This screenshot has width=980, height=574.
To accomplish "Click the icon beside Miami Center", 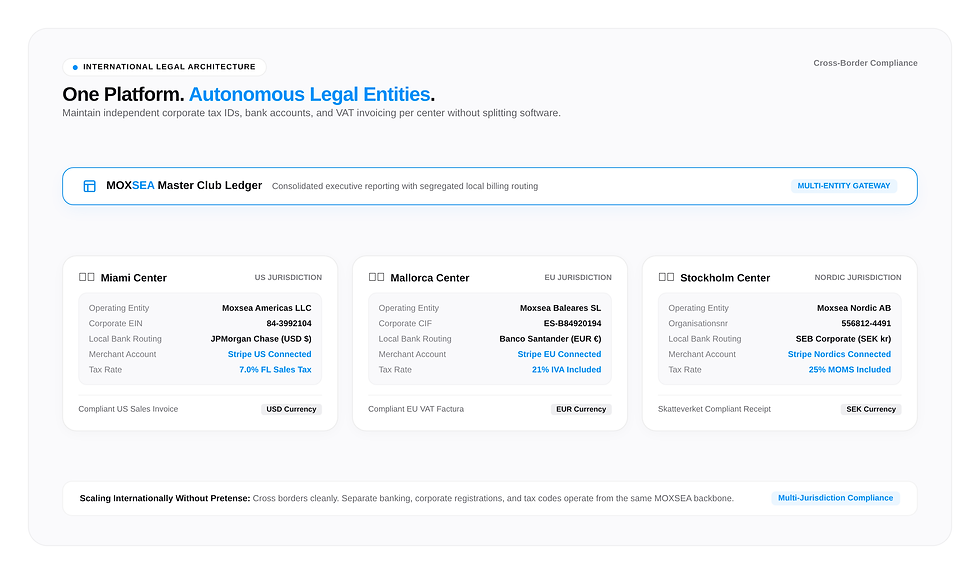I will (x=86, y=277).
